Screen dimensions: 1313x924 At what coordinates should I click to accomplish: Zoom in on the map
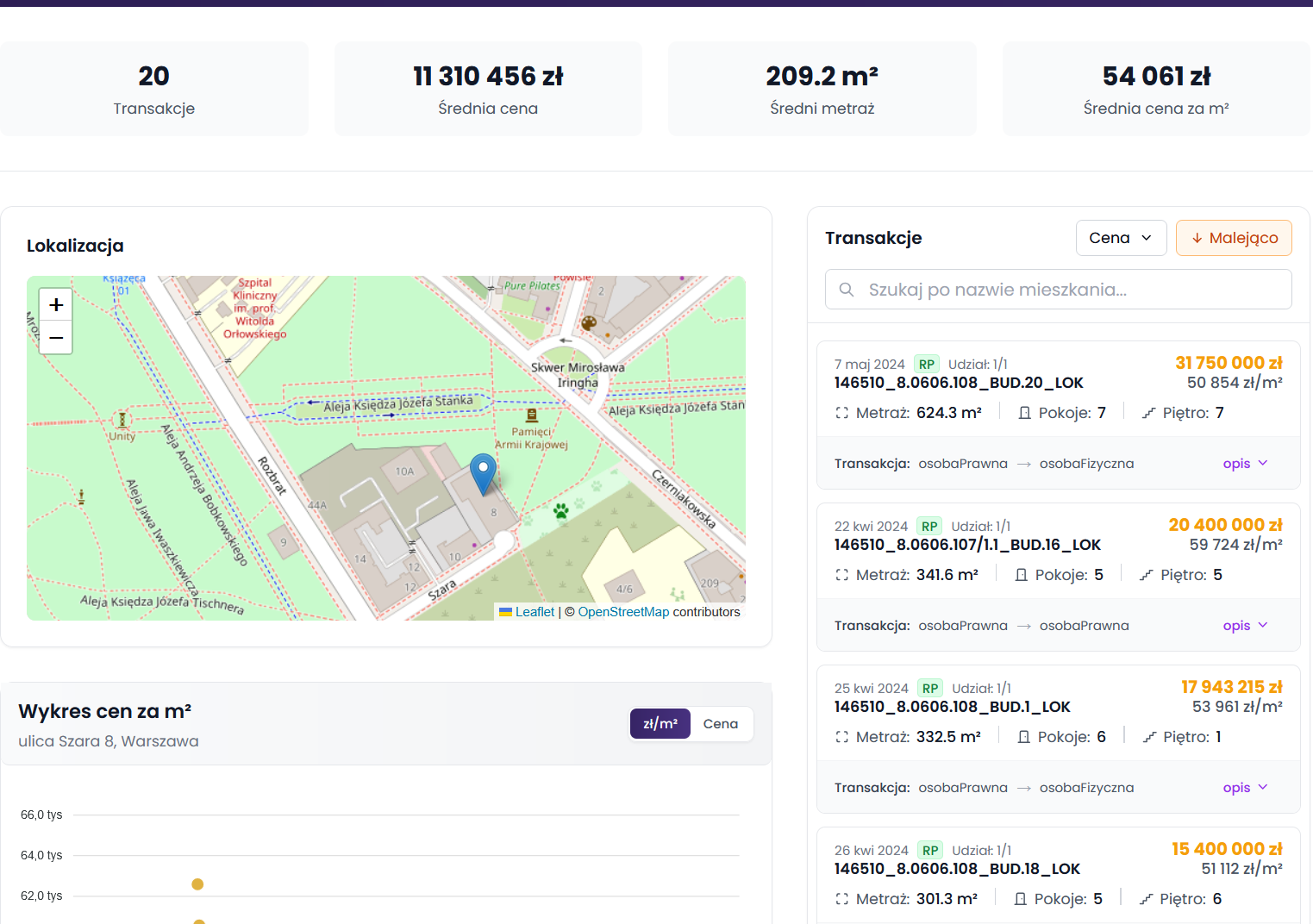[56, 305]
